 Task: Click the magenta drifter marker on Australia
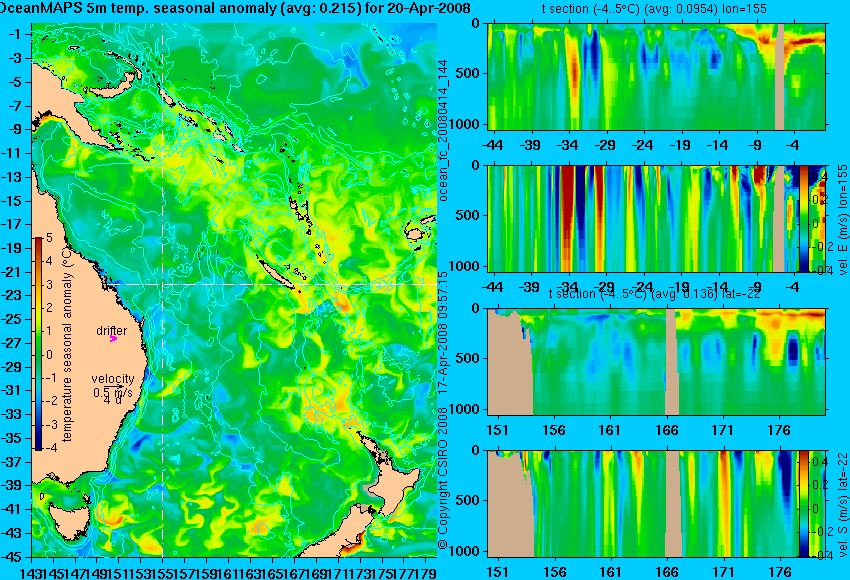pyautogui.click(x=113, y=339)
